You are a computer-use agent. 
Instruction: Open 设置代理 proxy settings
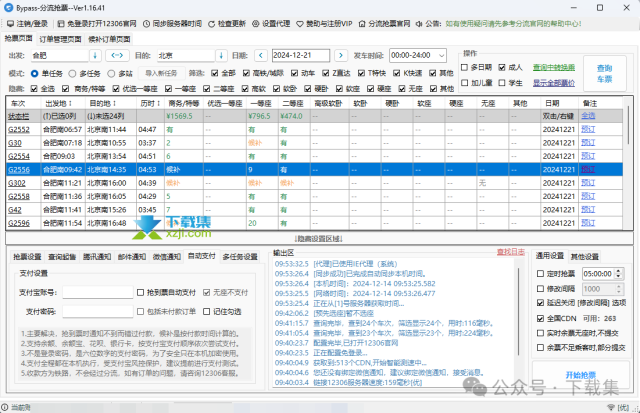pyautogui.click(x=271, y=24)
